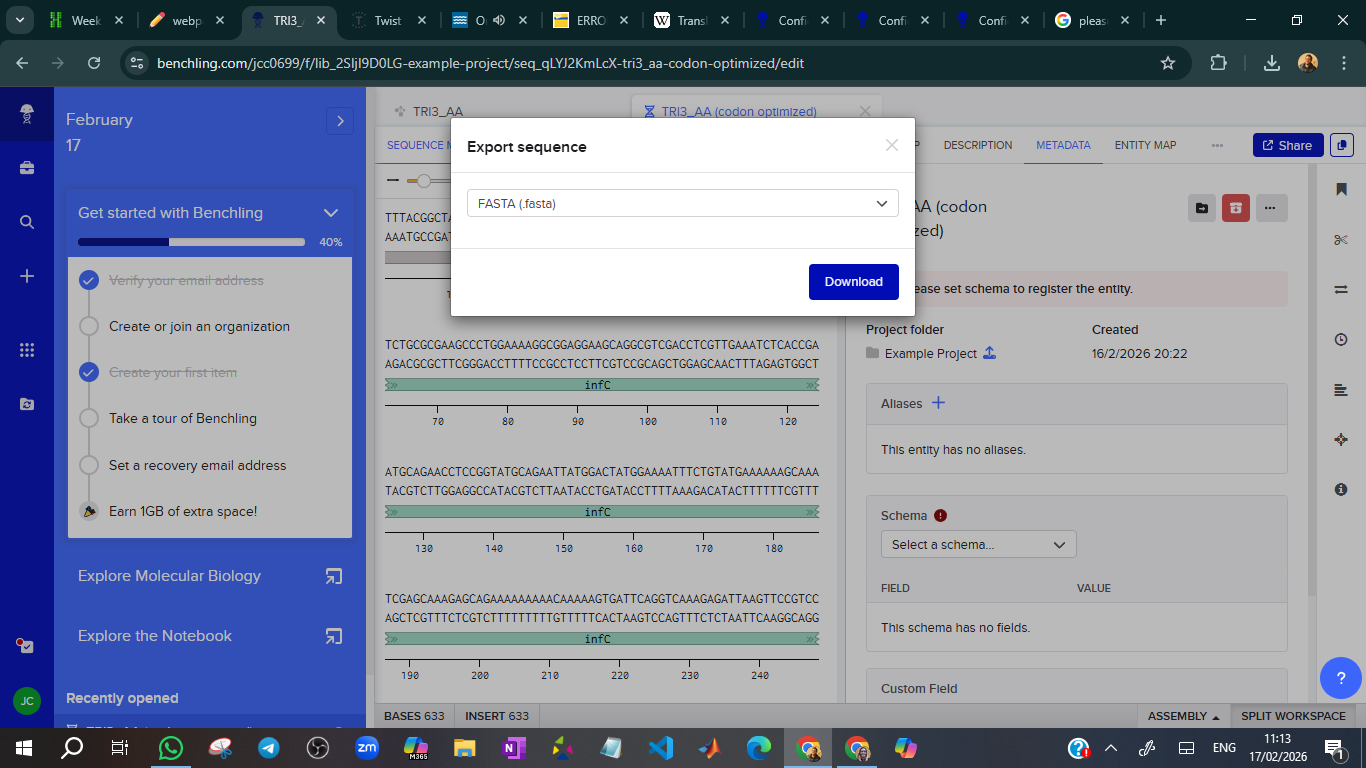This screenshot has height=768, width=1366.
Task: Click the scissors digest icon in right rail
Action: coord(1341,239)
